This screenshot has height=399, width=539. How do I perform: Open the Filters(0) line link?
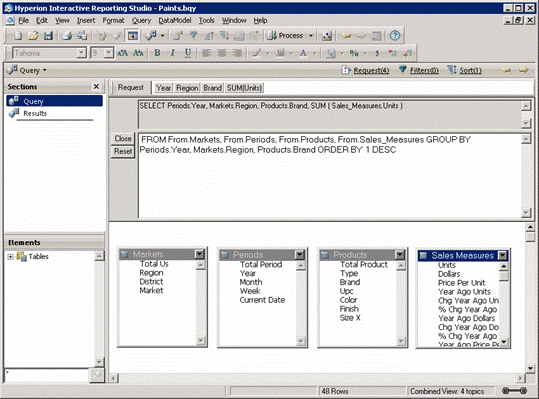point(424,70)
